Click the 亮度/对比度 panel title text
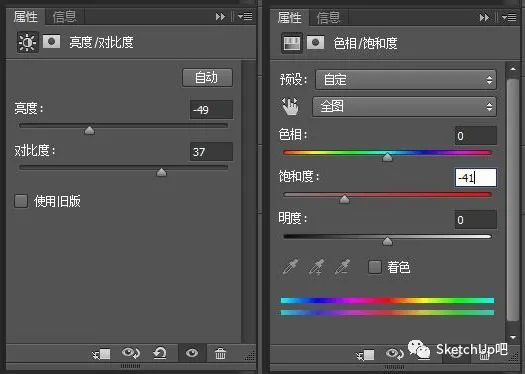525x374 pixels. click(101, 42)
